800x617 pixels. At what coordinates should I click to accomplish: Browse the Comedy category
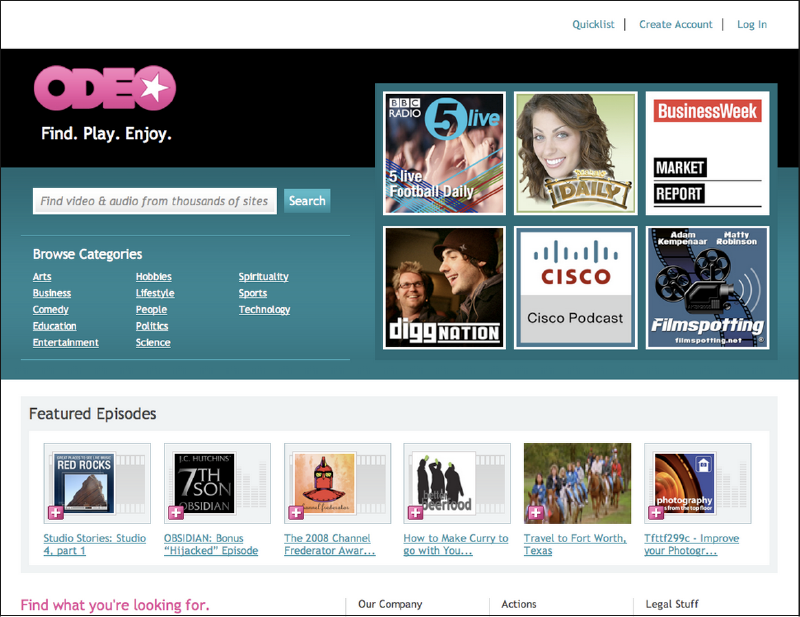tap(51, 310)
